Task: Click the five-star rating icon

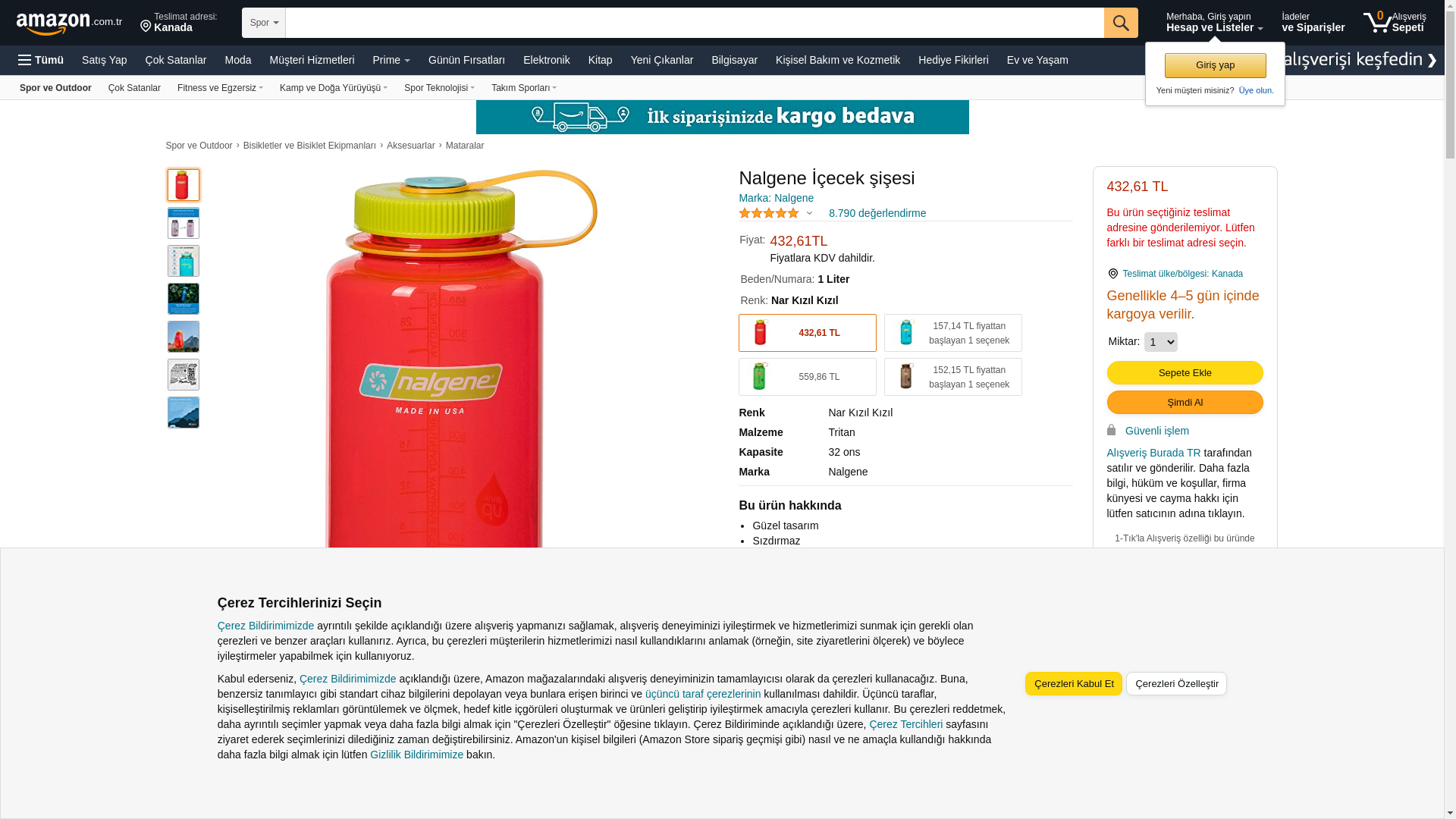Action: tap(769, 213)
